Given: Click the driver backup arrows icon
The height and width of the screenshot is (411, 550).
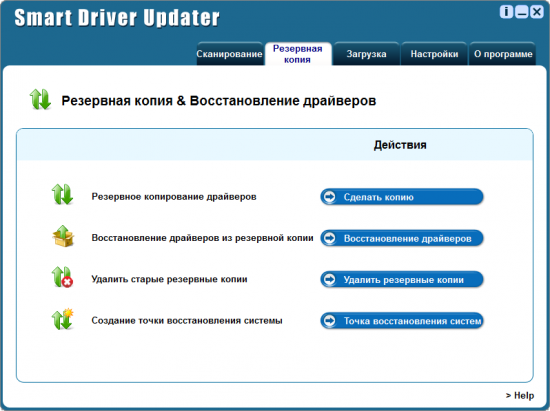Looking at the screenshot, I should click(62, 194).
